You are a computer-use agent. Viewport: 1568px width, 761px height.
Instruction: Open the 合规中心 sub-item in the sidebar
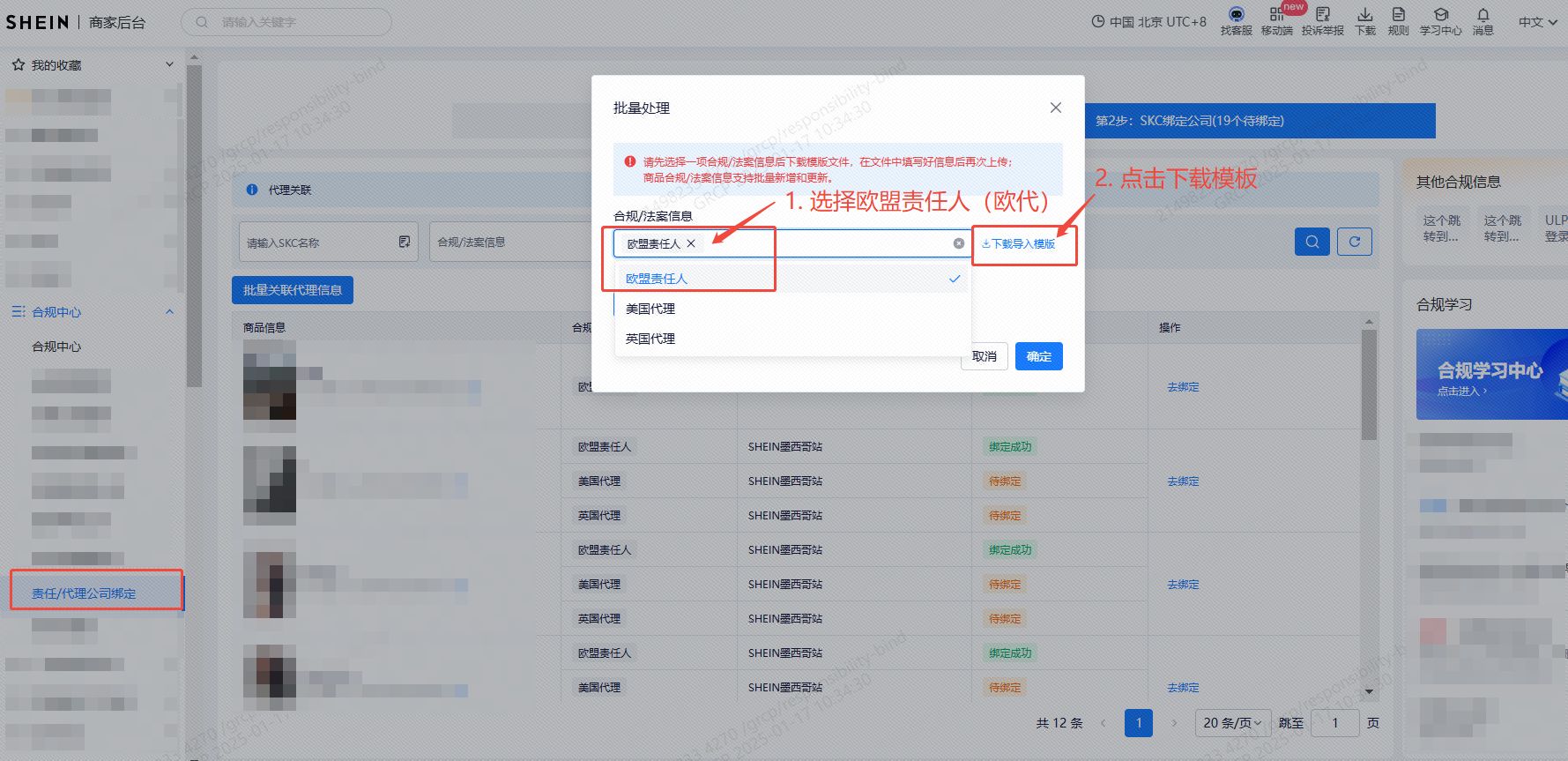tap(56, 347)
